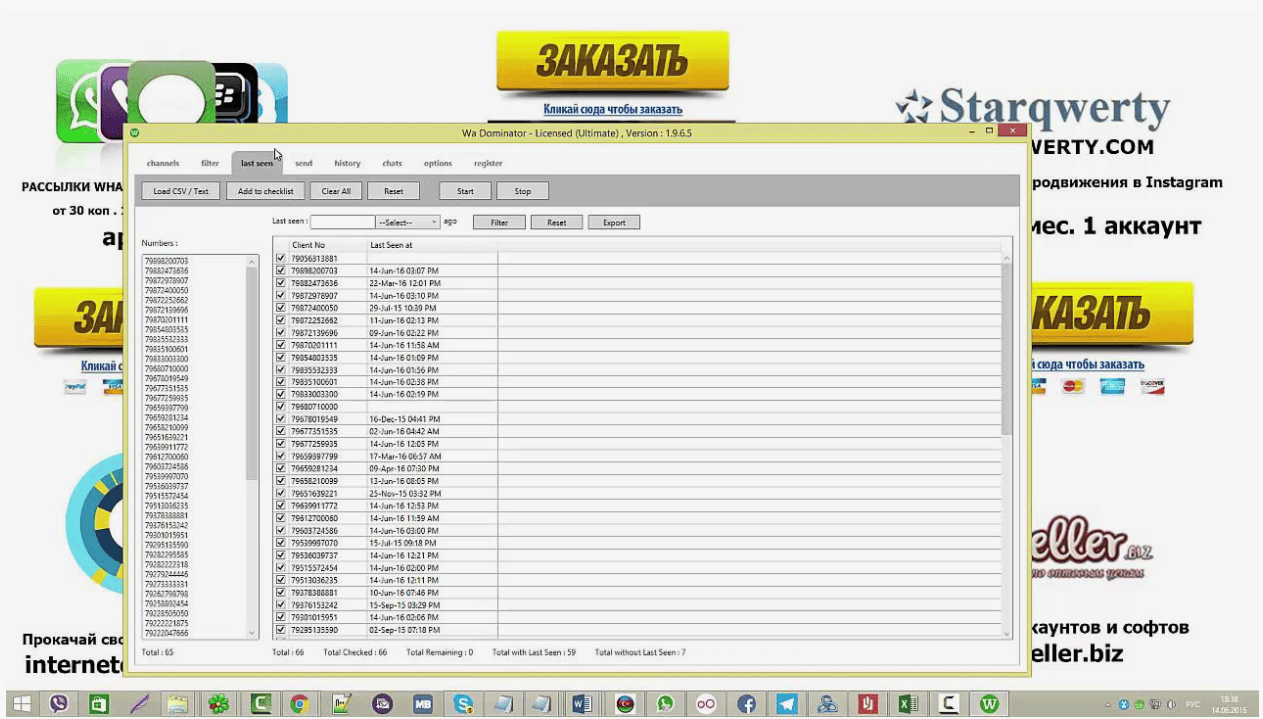Click the Total without Last Seen : 7 text
This screenshot has height=719, width=1263.
pos(640,653)
